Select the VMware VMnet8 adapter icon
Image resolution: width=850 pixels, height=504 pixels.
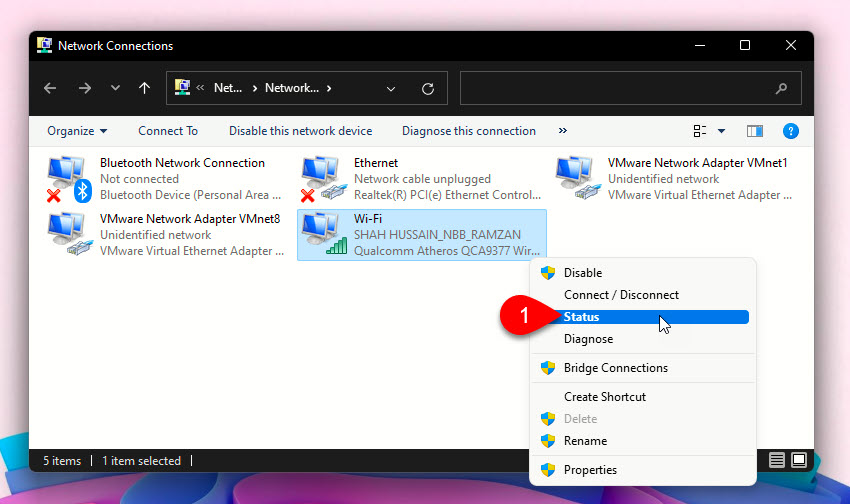pyautogui.click(x=69, y=234)
